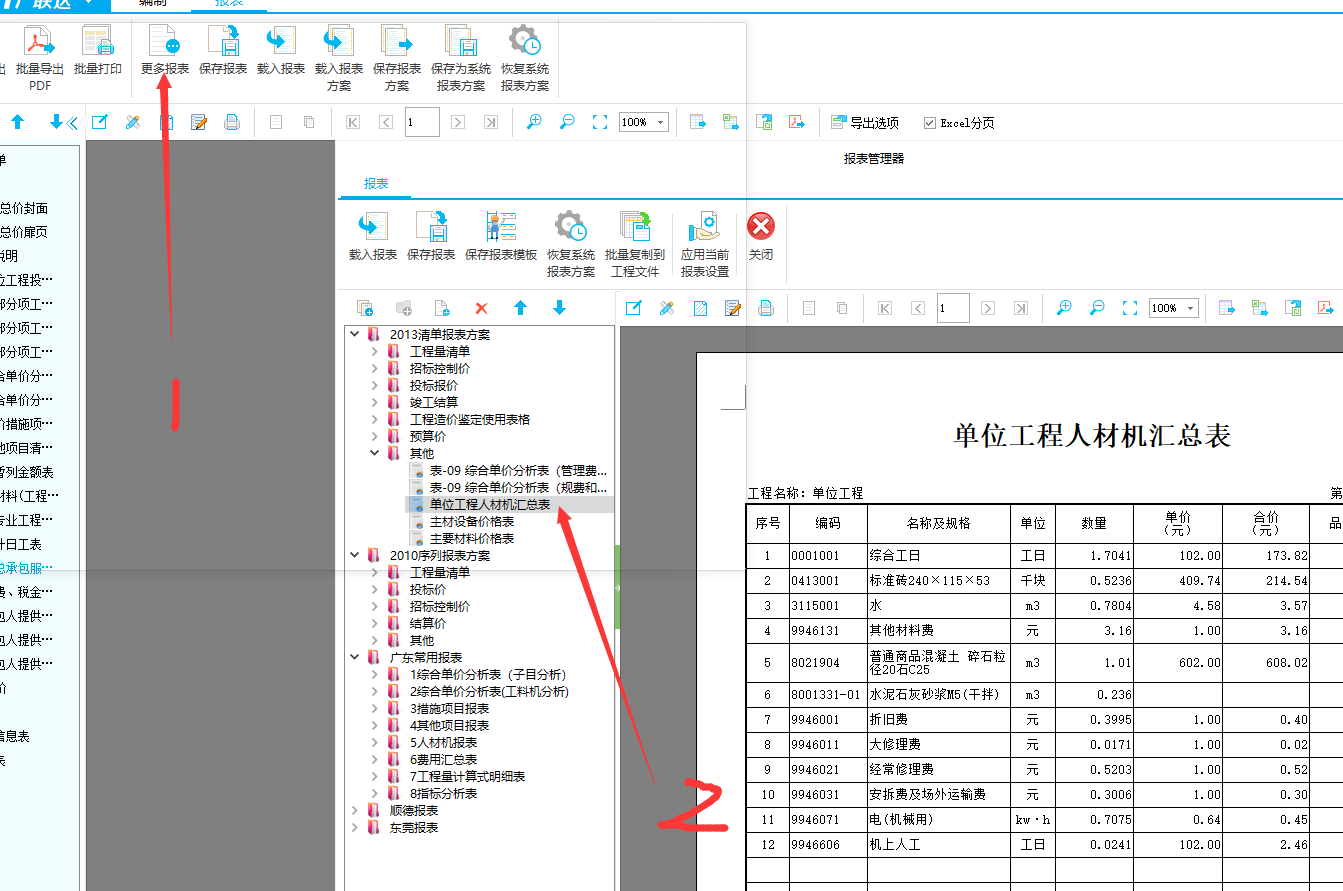1343x891 pixels.
Task: Switch to 报表 tab in 报表管理器
Action: coord(376,184)
